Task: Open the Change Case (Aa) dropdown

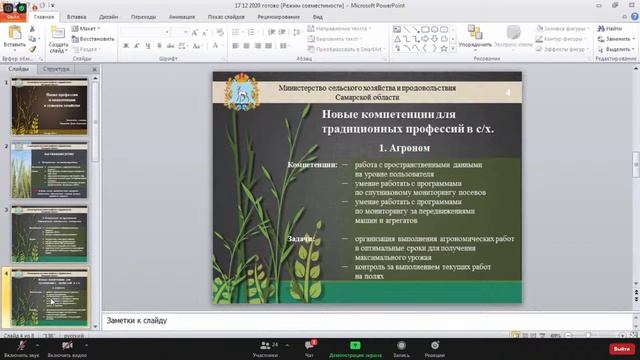Action: (x=197, y=46)
